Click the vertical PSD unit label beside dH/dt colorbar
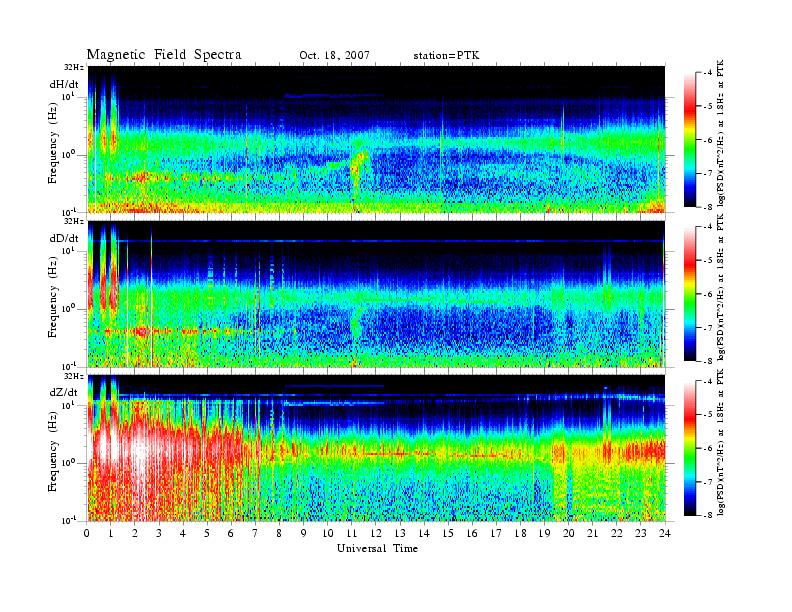This screenshot has width=792, height=612. pyautogui.click(x=721, y=133)
